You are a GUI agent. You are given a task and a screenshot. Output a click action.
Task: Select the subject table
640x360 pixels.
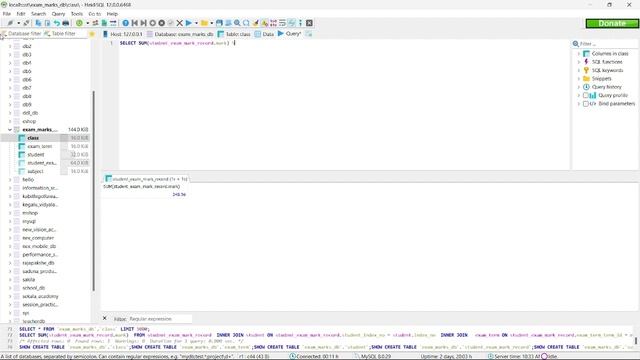(35, 171)
